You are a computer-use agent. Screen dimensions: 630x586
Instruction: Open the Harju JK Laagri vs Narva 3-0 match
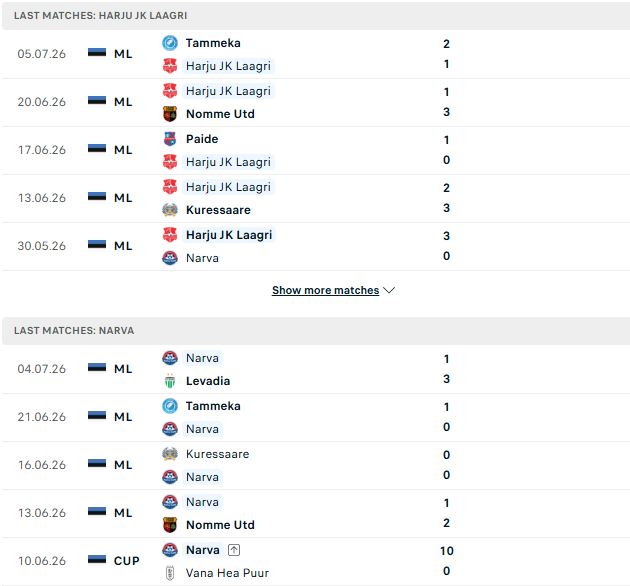coord(315,246)
